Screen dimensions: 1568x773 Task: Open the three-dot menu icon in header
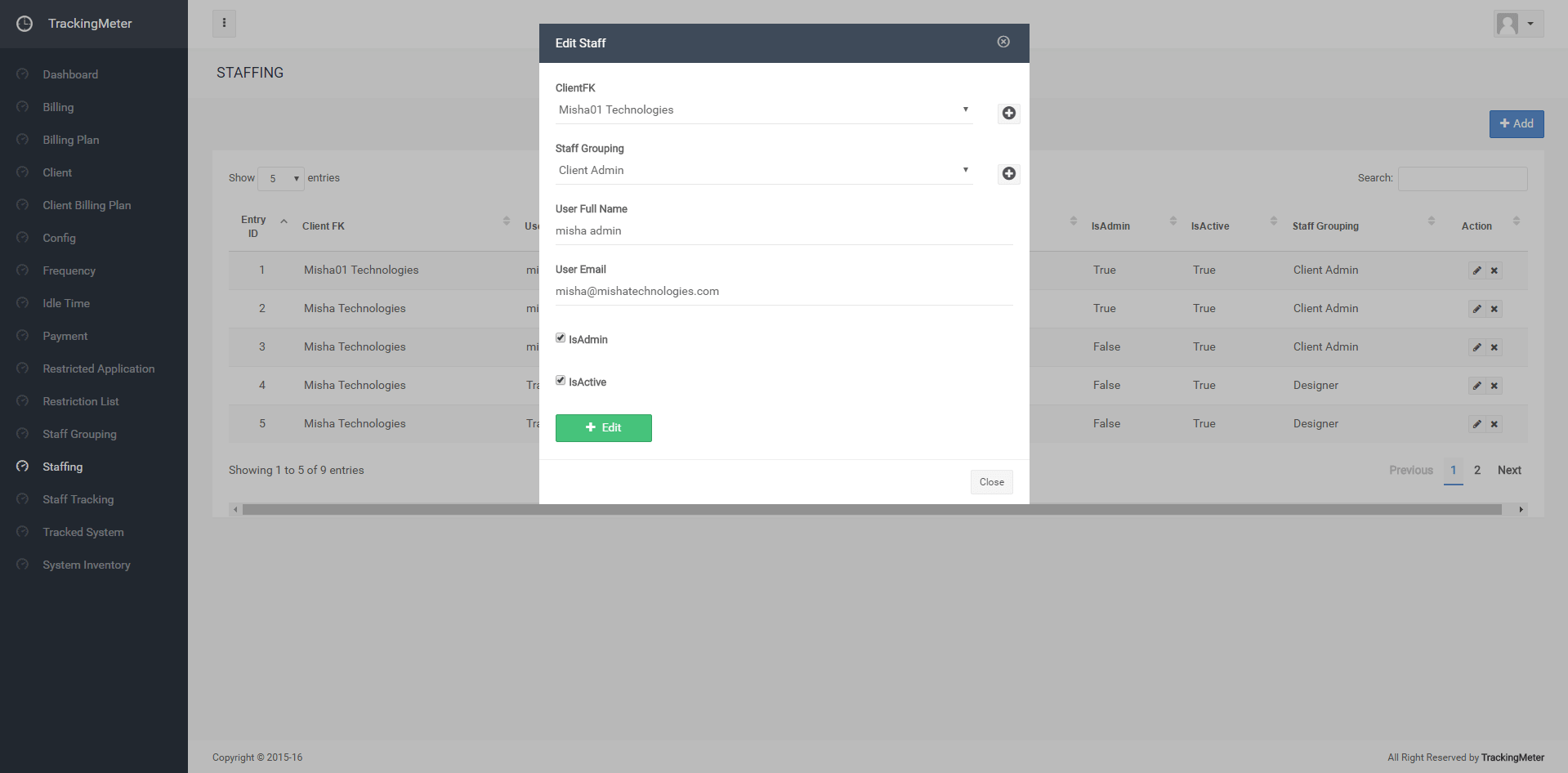pos(224,24)
